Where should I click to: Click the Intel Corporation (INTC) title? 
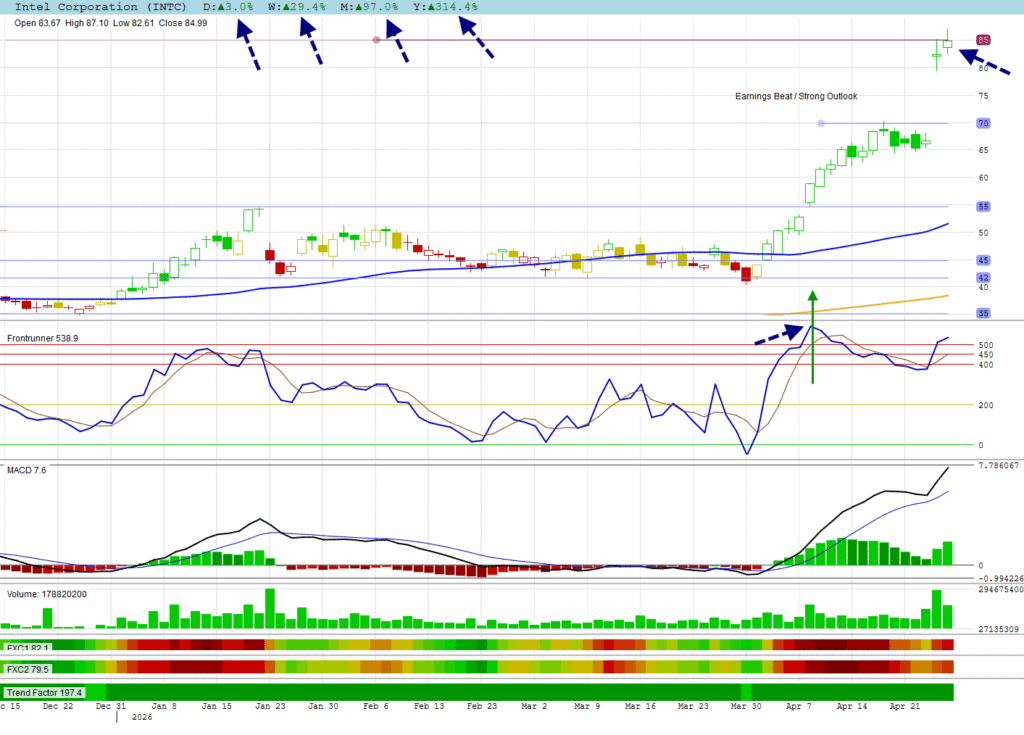click(x=98, y=7)
